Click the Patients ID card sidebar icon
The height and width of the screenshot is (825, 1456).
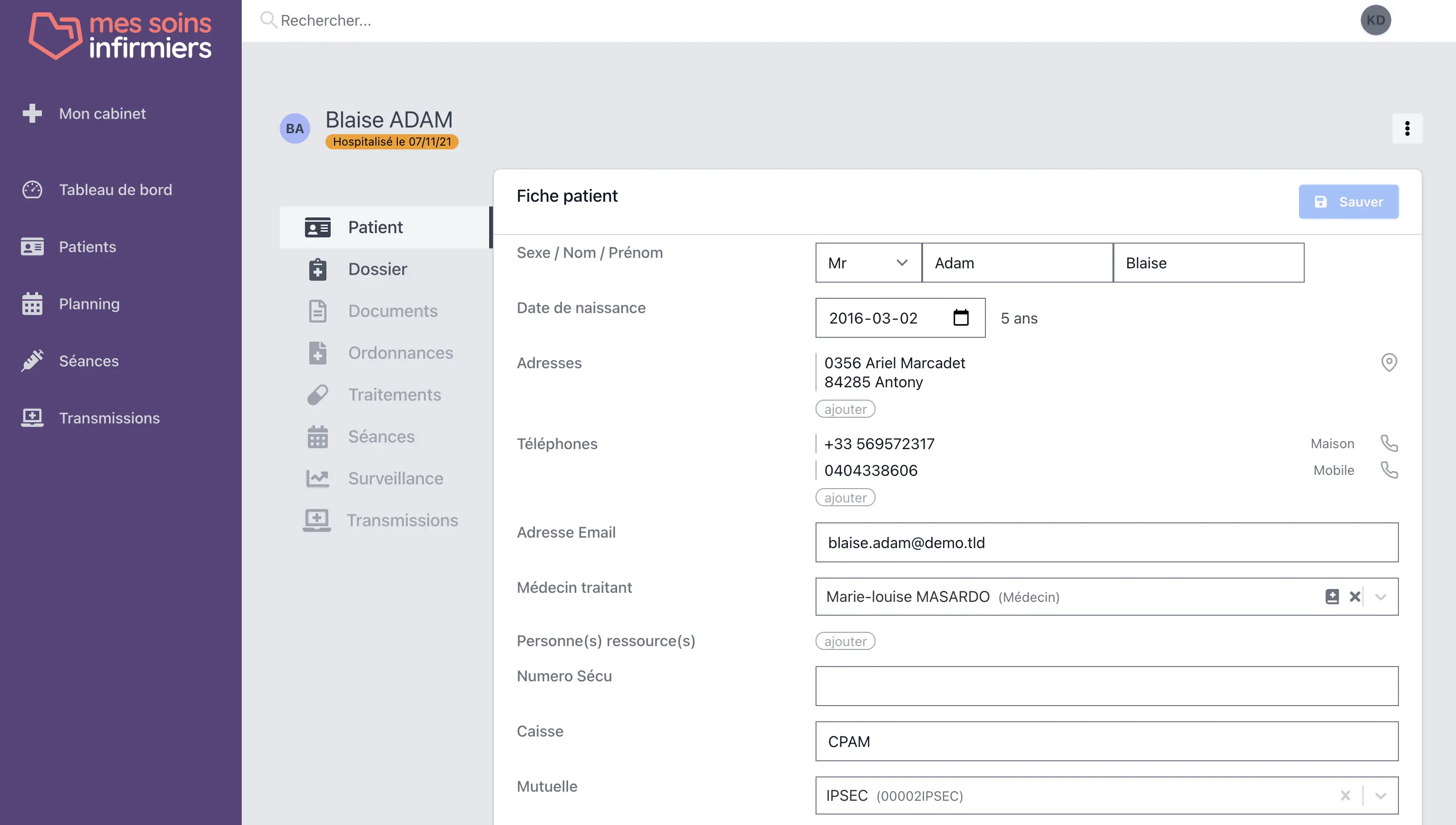tap(32, 246)
